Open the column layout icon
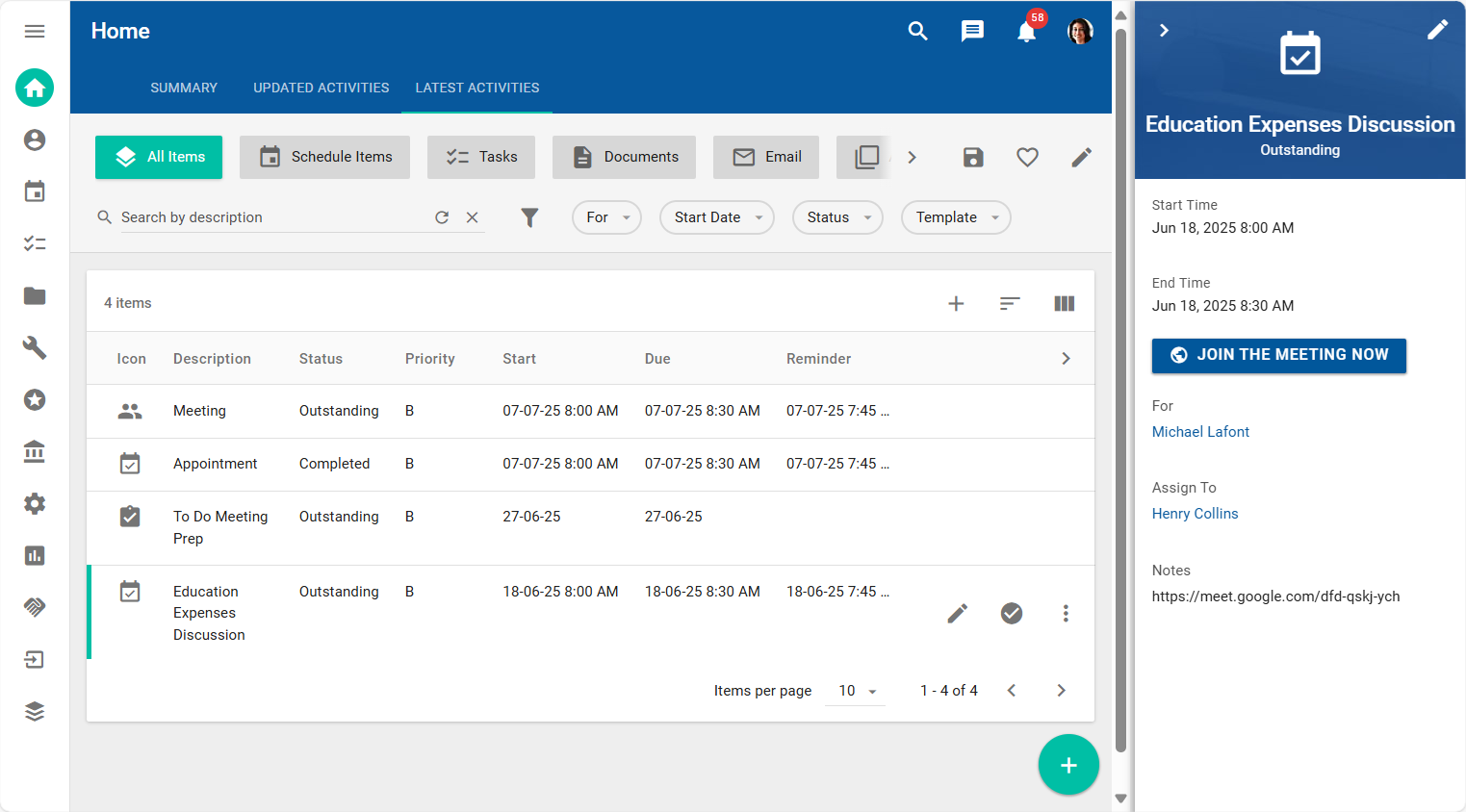This screenshot has height=812, width=1466. (1064, 304)
